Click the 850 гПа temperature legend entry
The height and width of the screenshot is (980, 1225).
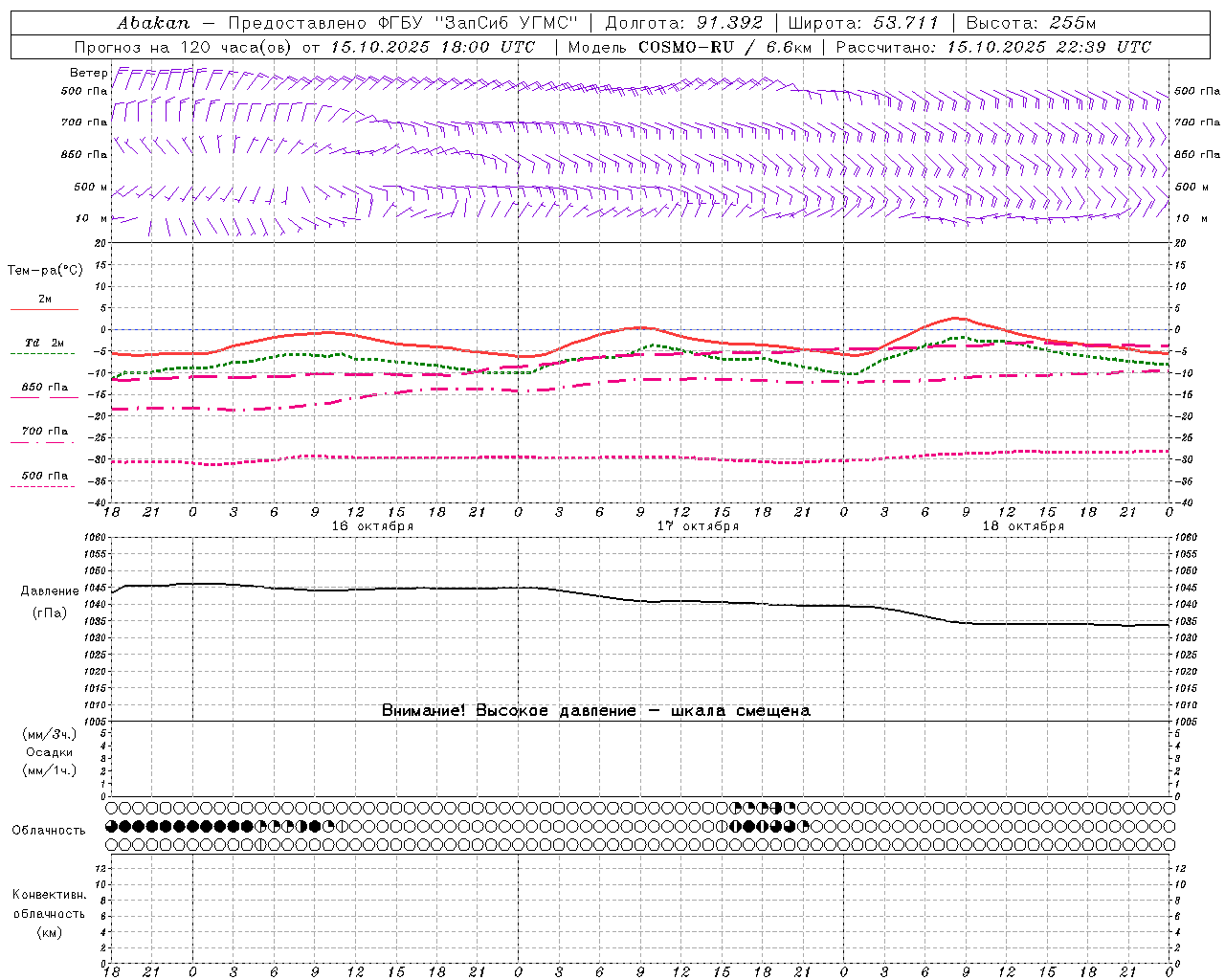point(45,388)
